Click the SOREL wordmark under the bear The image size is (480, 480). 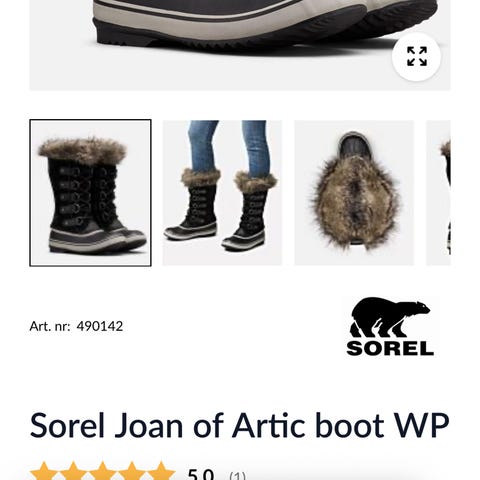pyautogui.click(x=390, y=348)
